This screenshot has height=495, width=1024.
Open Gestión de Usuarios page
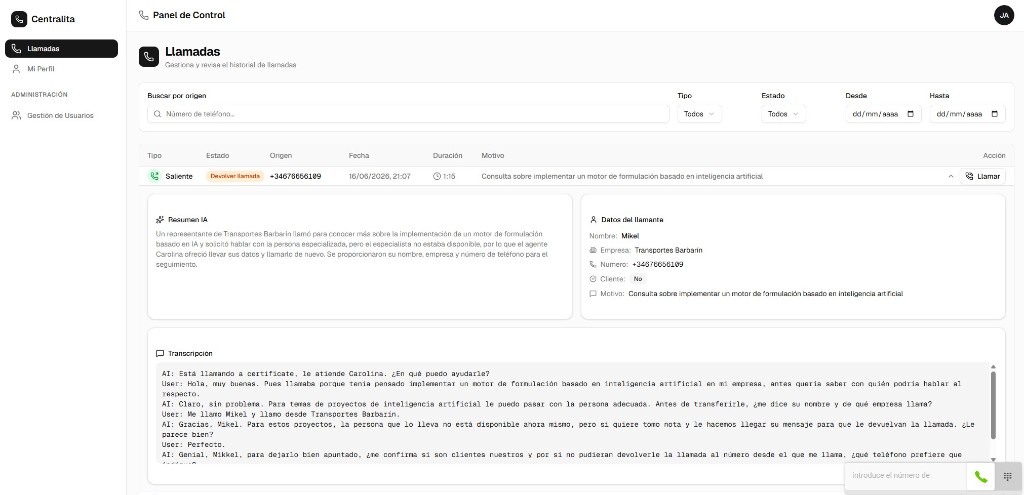(61, 116)
